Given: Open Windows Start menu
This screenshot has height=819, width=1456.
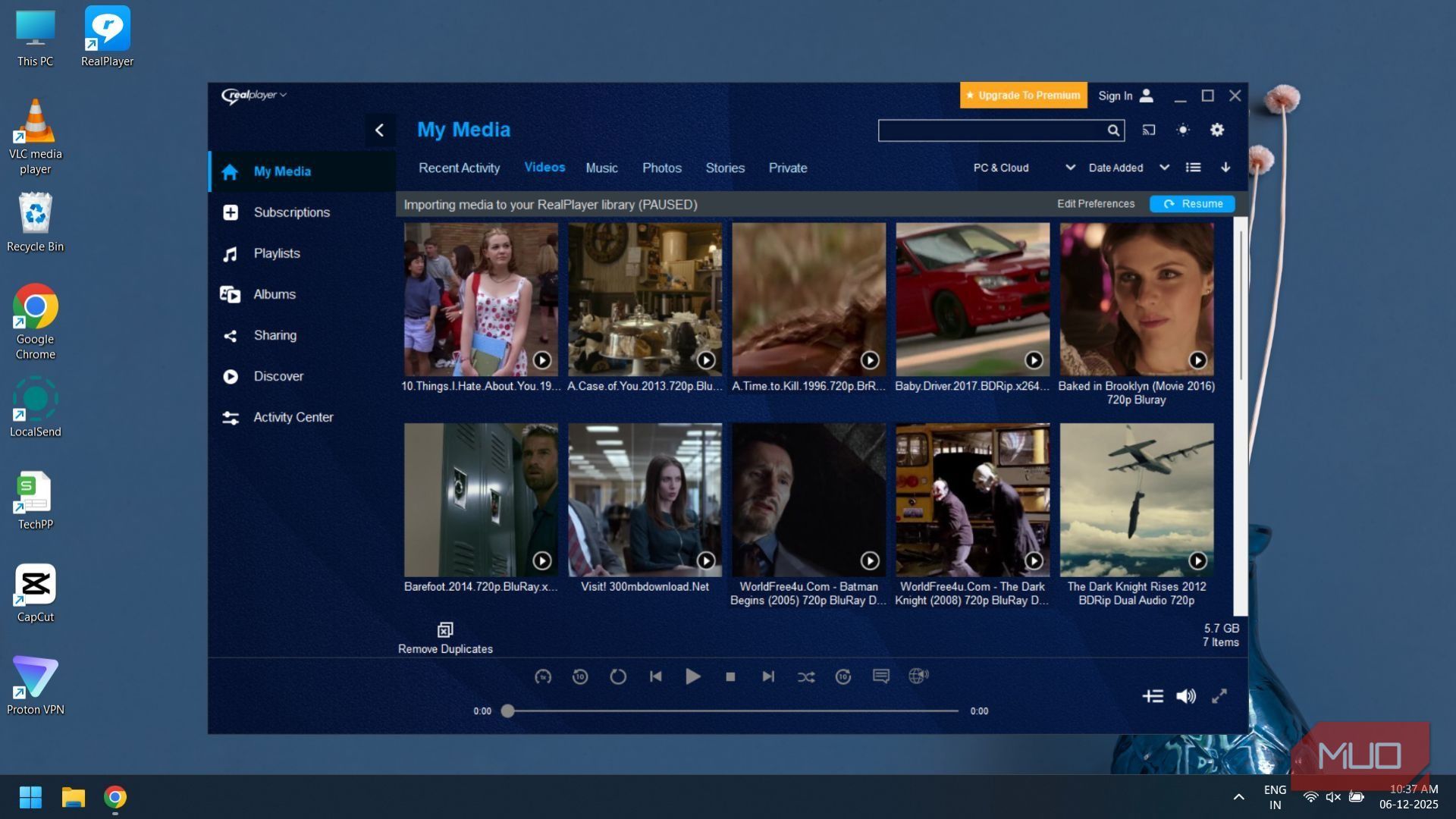Looking at the screenshot, I should click(30, 797).
